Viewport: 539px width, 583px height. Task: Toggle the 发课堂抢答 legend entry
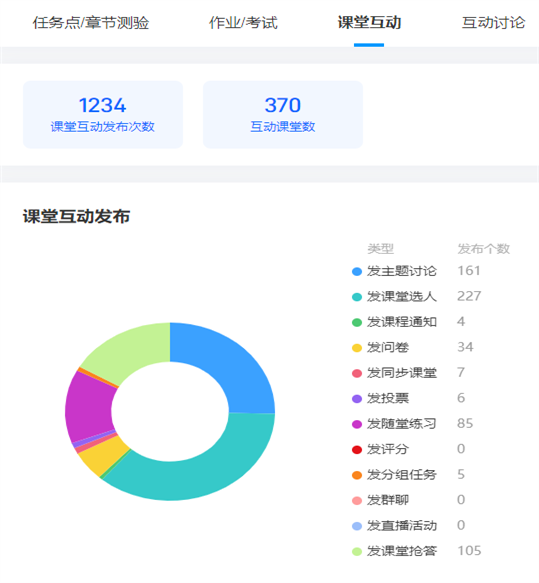pyautogui.click(x=394, y=551)
